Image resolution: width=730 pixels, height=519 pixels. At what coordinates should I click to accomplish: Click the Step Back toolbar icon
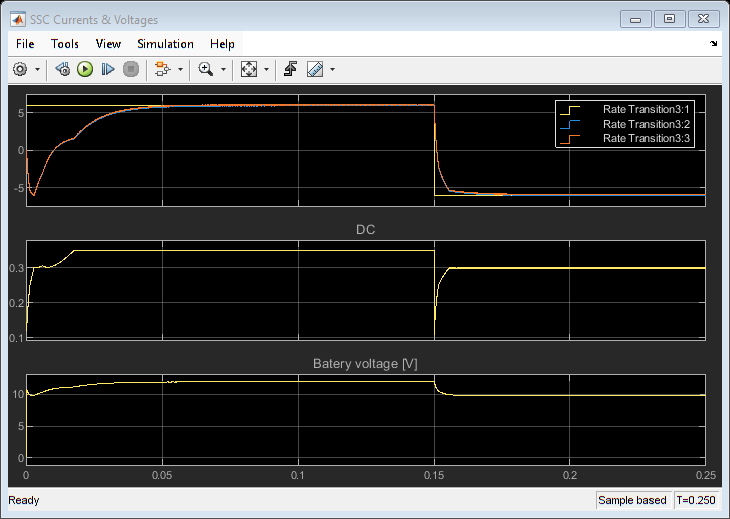[x=62, y=69]
